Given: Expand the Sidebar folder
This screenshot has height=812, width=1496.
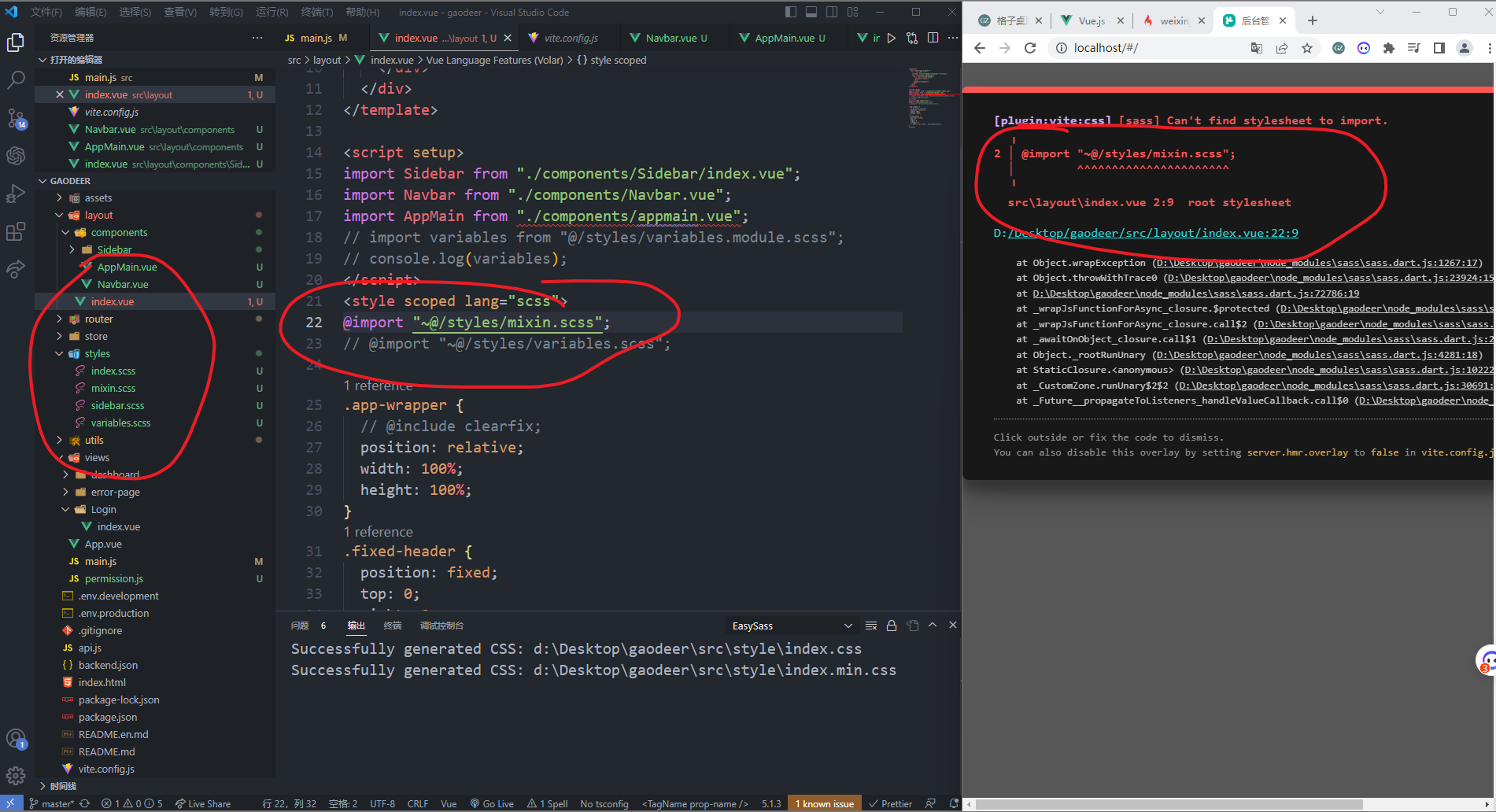Looking at the screenshot, I should [x=72, y=250].
